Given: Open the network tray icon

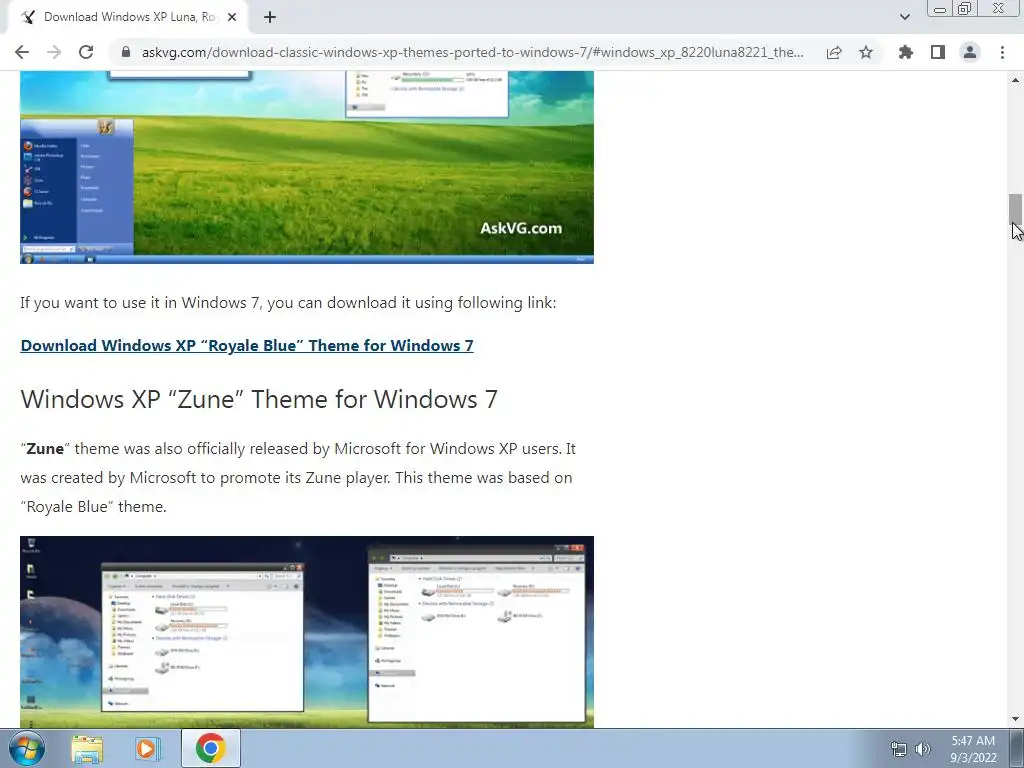Looking at the screenshot, I should (899, 749).
